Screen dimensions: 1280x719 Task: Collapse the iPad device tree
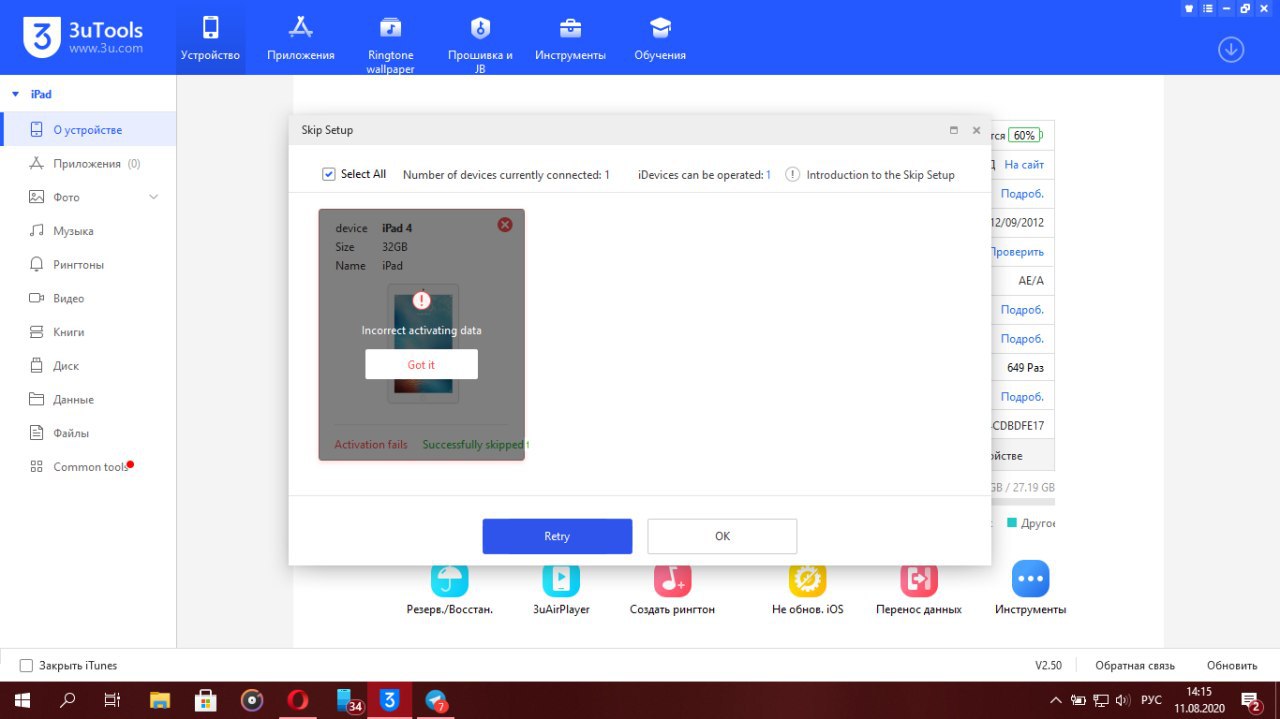coord(15,94)
